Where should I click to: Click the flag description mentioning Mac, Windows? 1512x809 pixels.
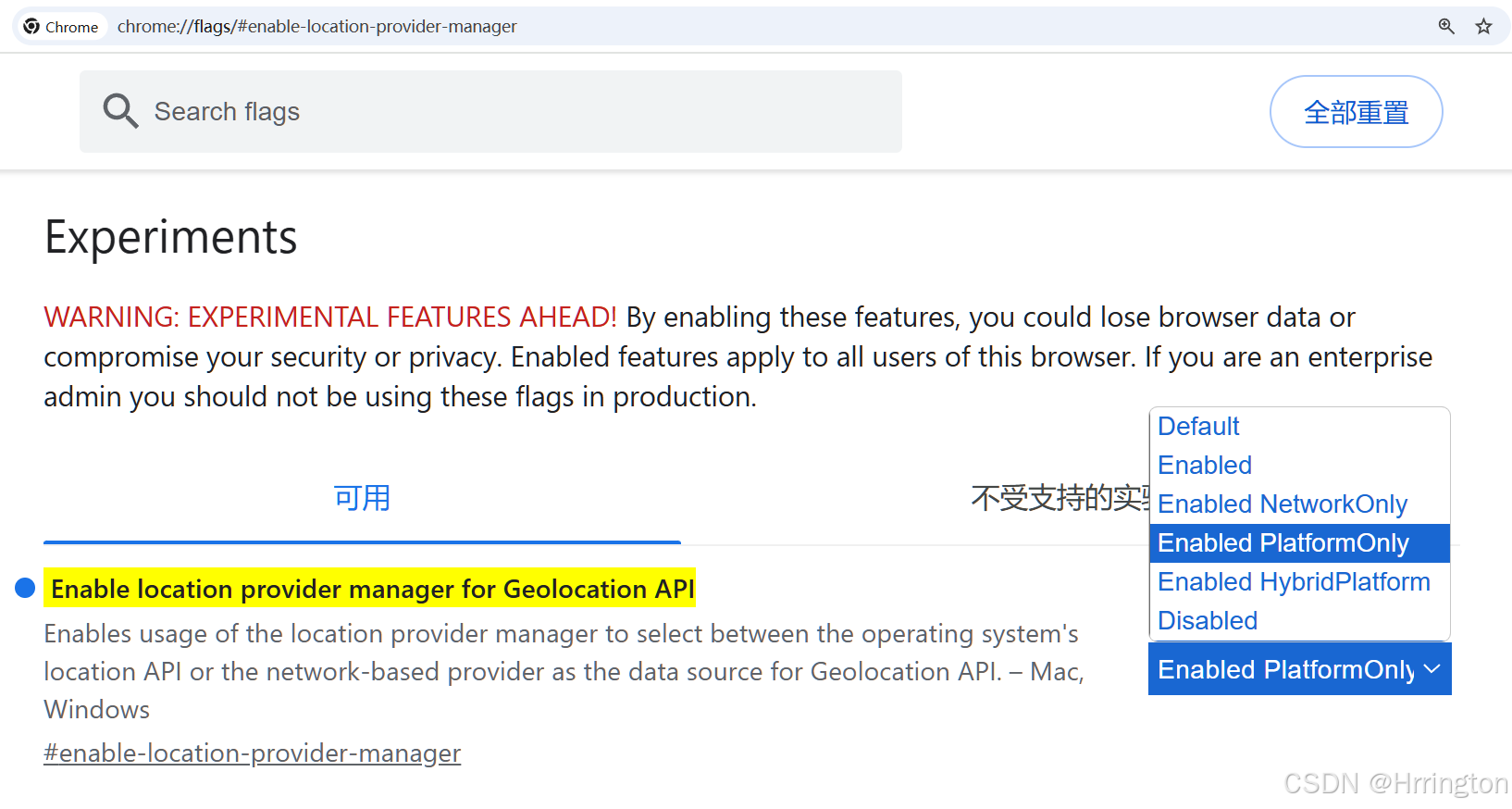564,671
